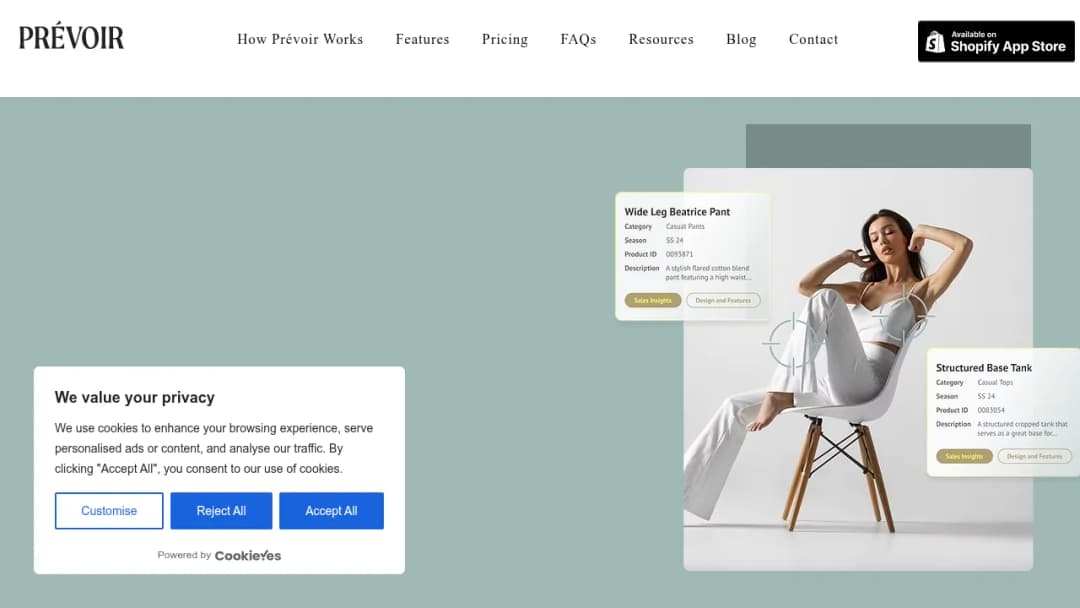Open the Pricing page
The image size is (1080, 608).
(505, 39)
